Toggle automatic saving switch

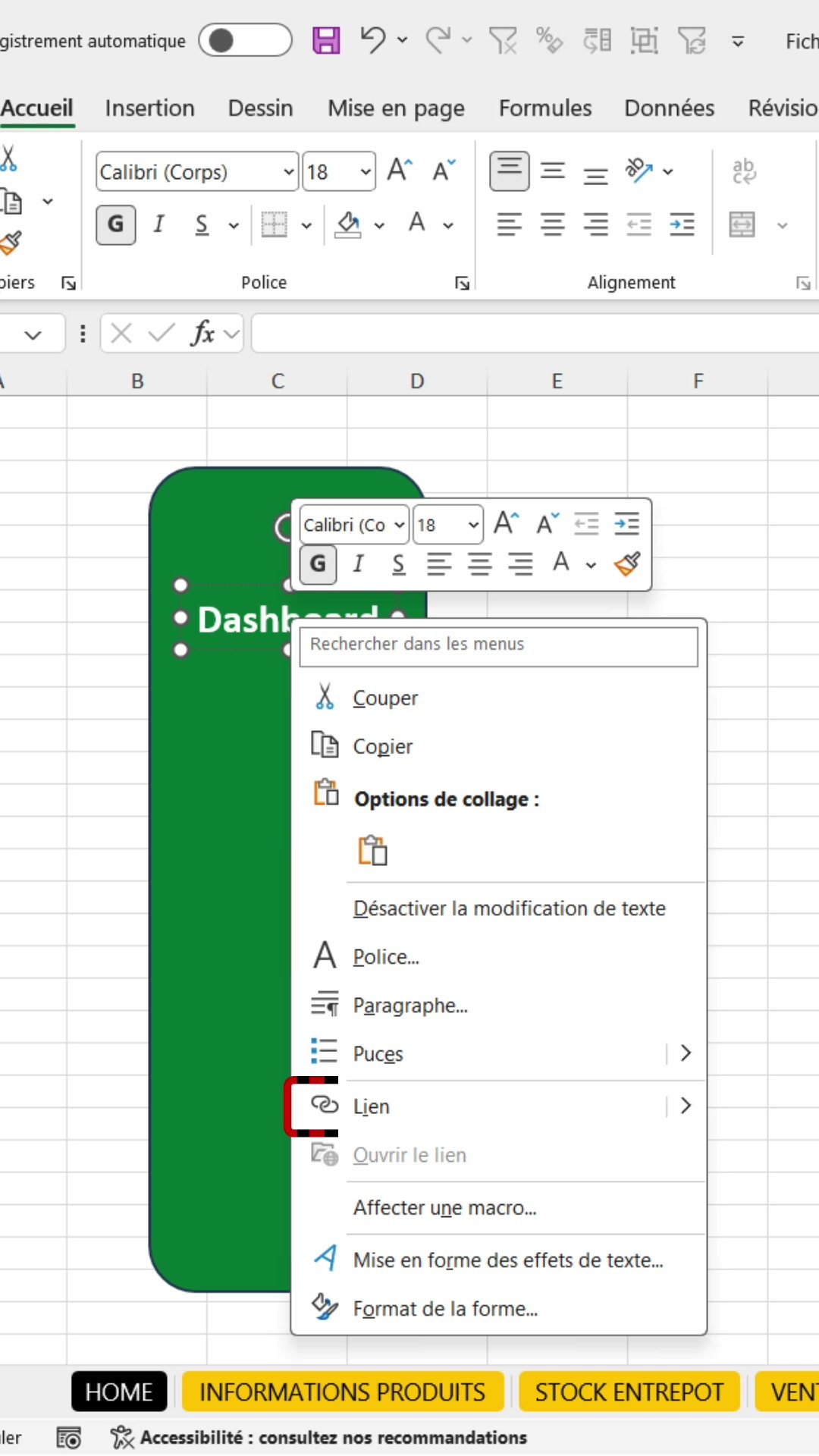pos(245,40)
